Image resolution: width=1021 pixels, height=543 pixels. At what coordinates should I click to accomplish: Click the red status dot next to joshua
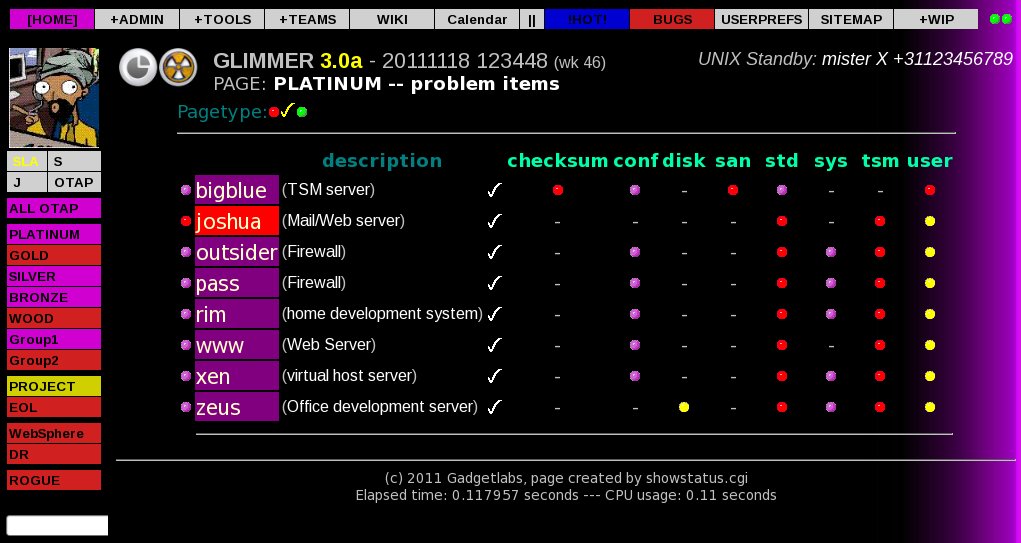pyautogui.click(x=185, y=221)
